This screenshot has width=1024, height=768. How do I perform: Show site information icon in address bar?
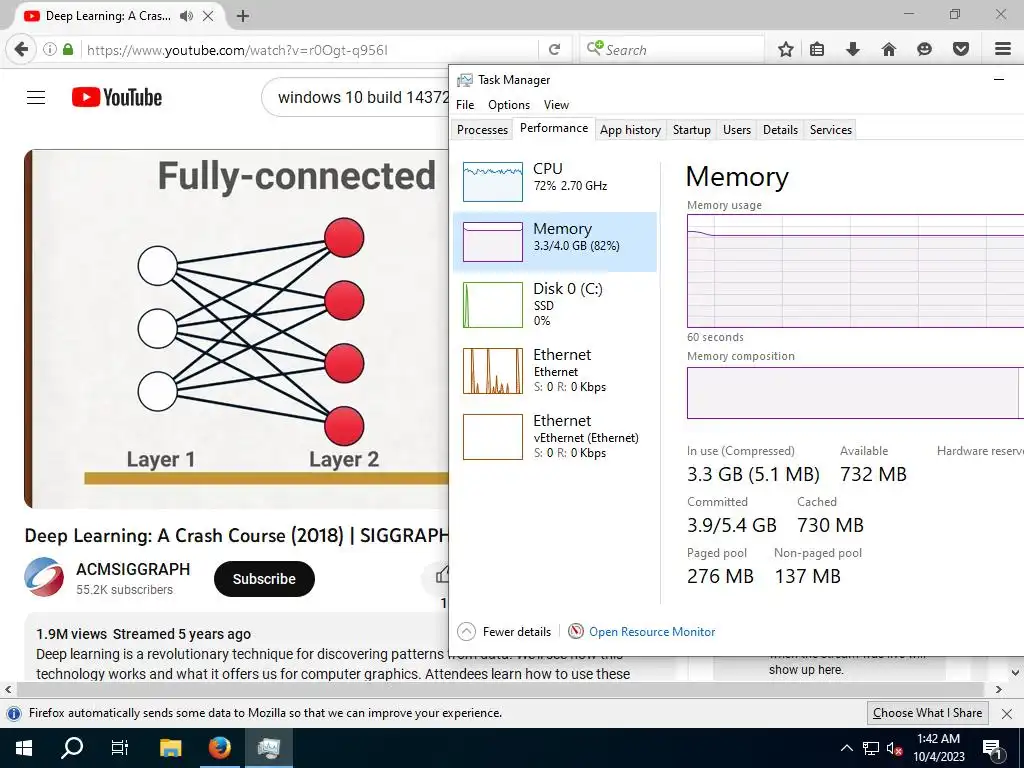[x=50, y=50]
